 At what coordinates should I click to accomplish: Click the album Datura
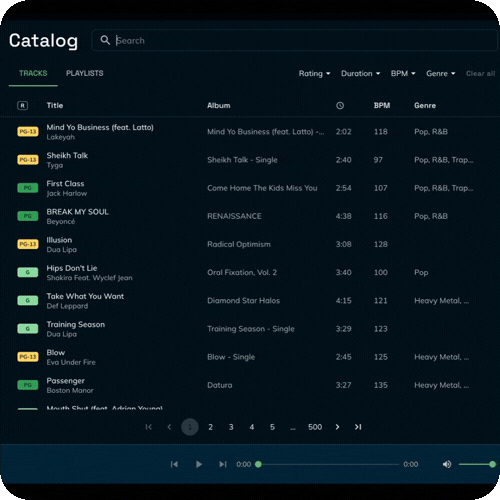[220, 385]
